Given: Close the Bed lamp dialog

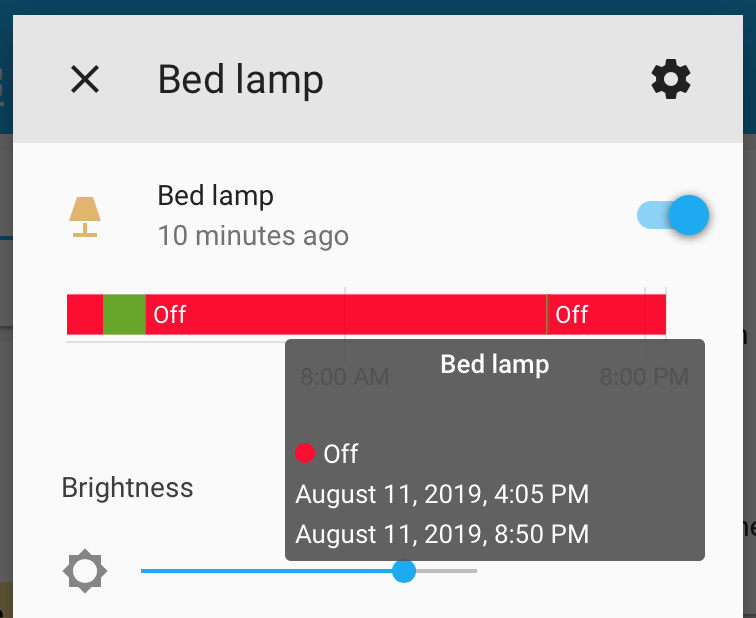Looking at the screenshot, I should point(85,79).
